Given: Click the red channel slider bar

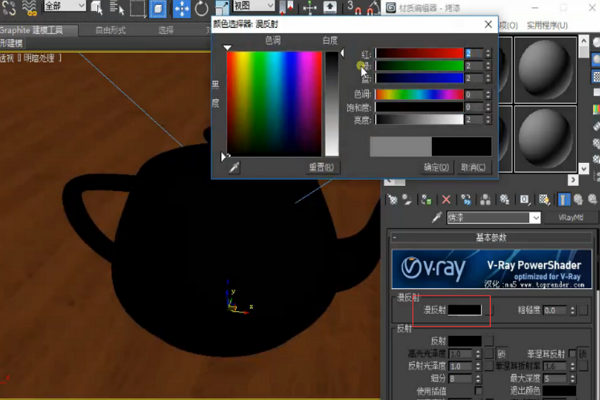Looking at the screenshot, I should coord(419,53).
